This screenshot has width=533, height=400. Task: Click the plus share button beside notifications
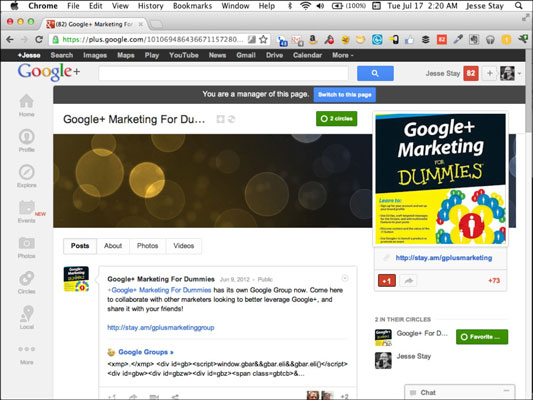click(489, 73)
